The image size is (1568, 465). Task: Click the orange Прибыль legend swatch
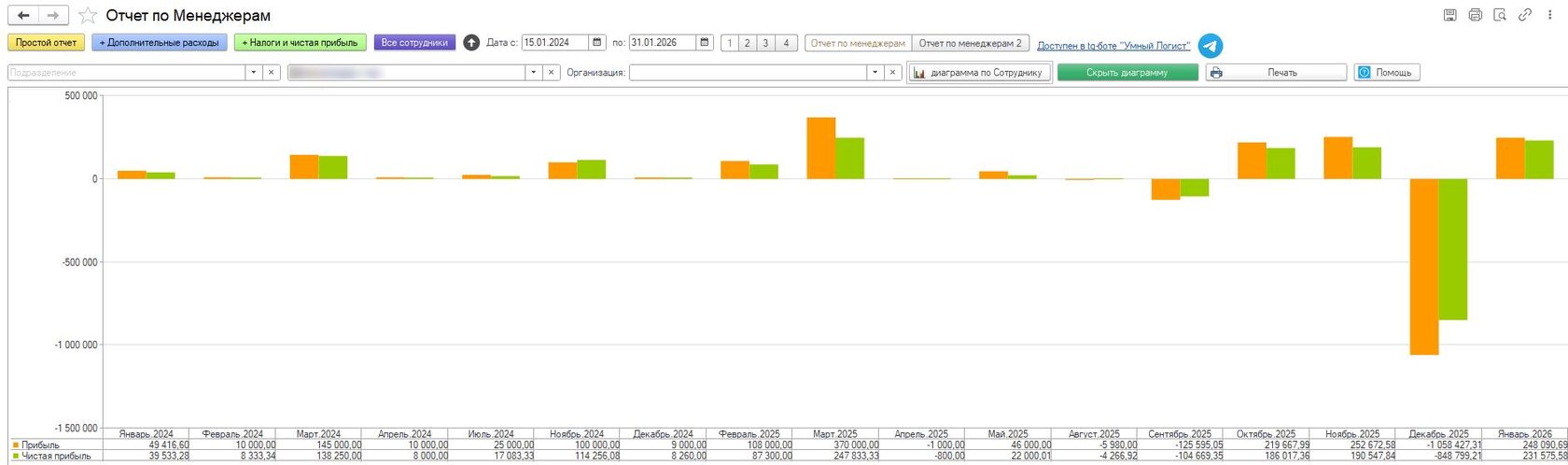pos(16,445)
